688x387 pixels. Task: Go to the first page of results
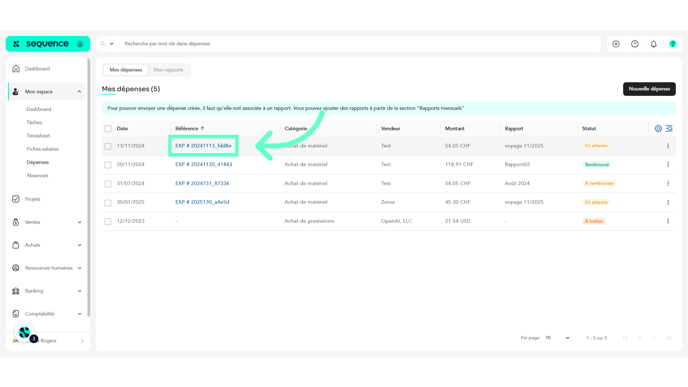pyautogui.click(x=626, y=338)
